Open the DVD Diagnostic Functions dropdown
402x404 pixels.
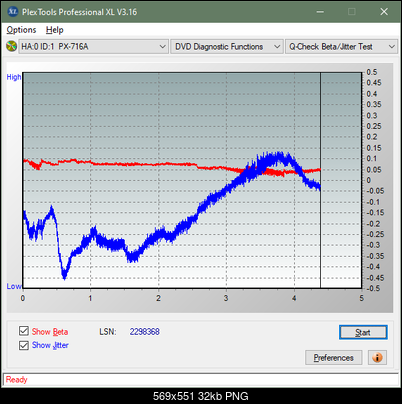[x=227, y=47]
